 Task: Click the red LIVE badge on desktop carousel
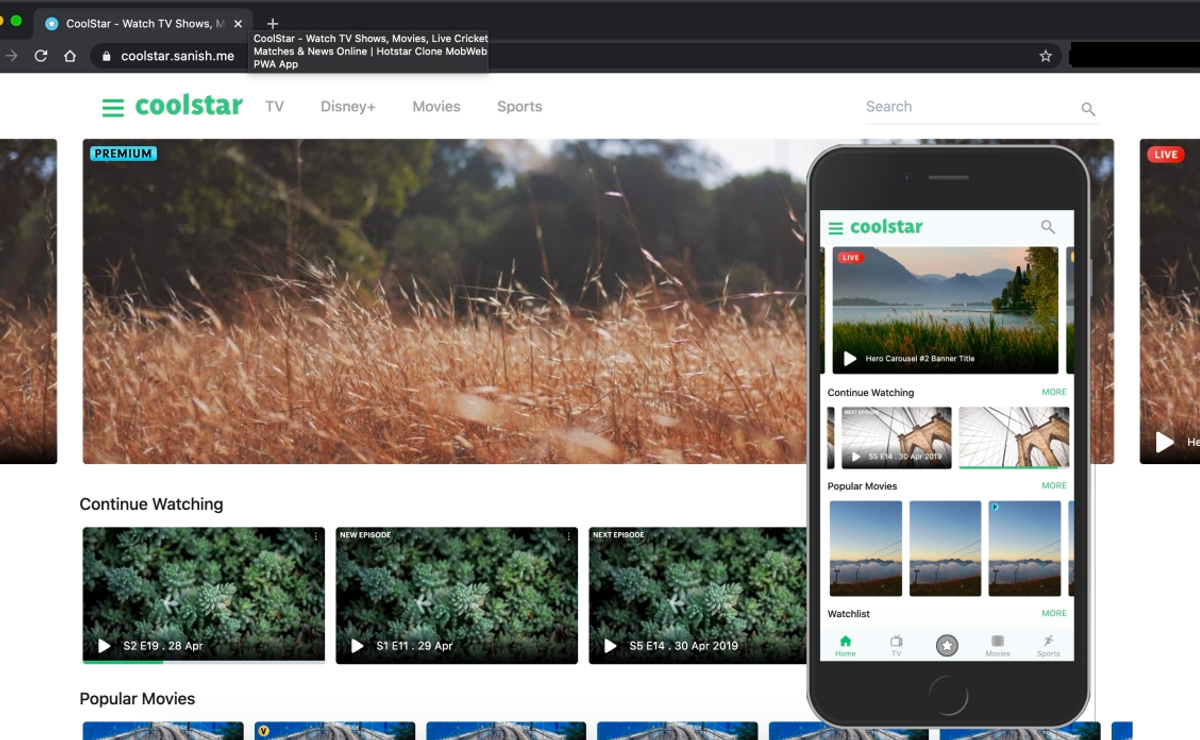(1165, 154)
